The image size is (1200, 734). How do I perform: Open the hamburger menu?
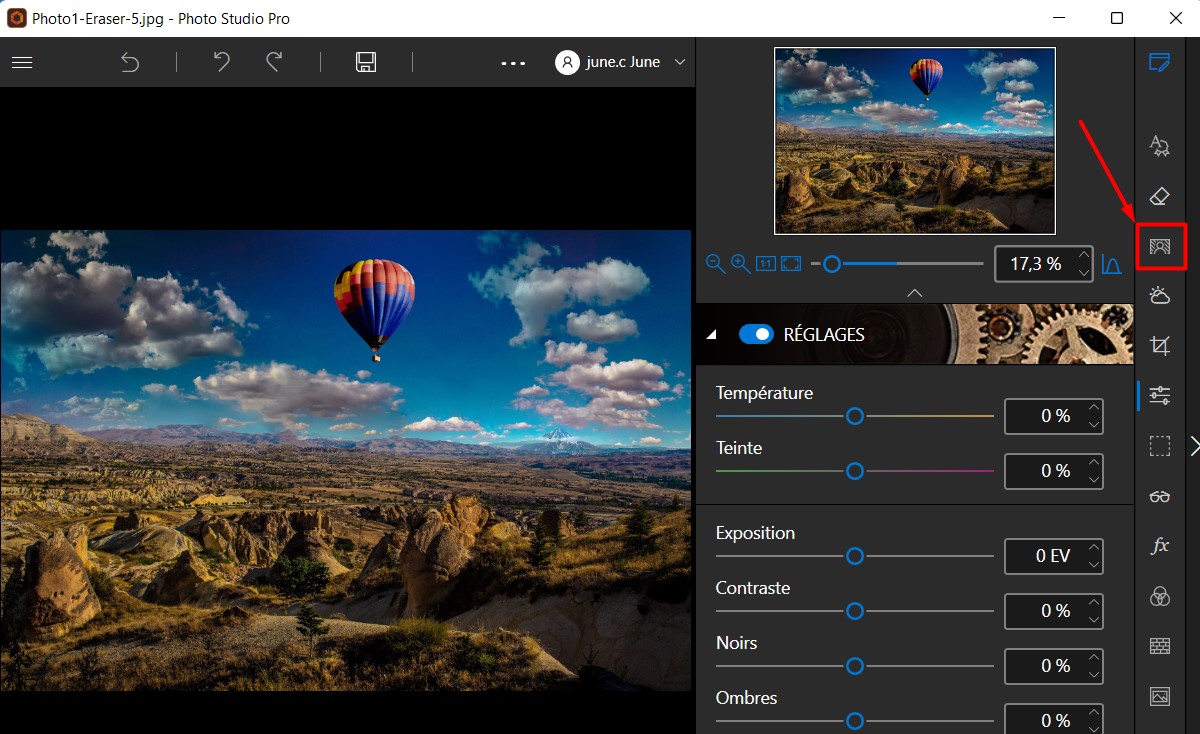pos(22,62)
